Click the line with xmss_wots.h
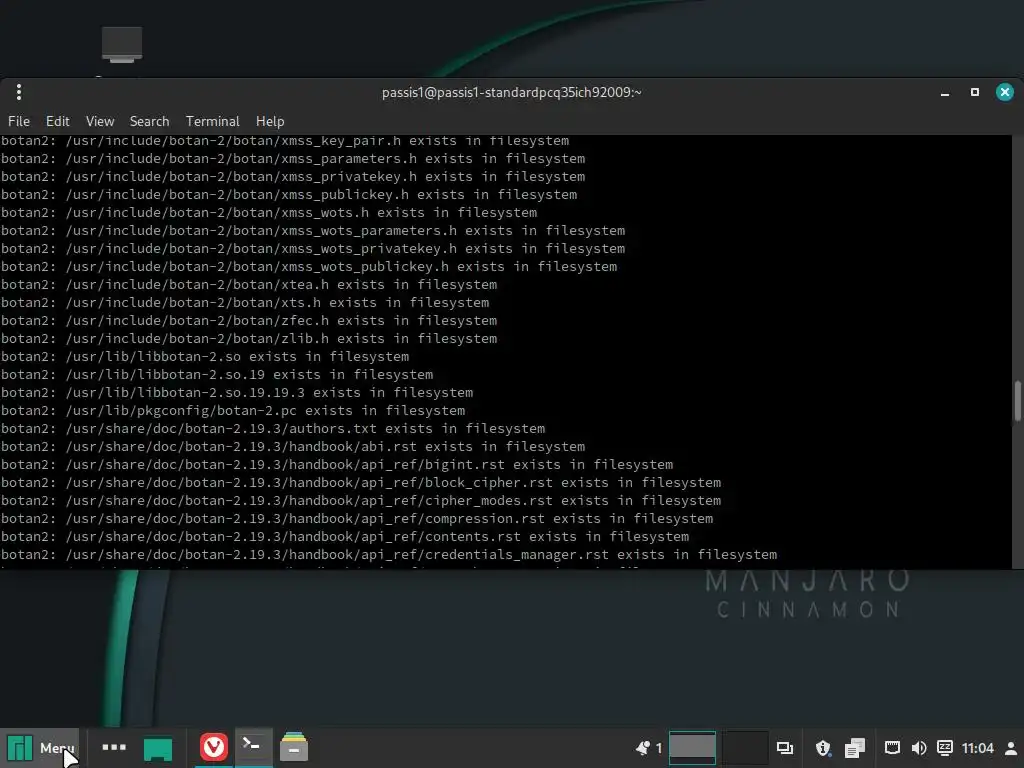The width and height of the screenshot is (1024, 768). click(x=269, y=213)
